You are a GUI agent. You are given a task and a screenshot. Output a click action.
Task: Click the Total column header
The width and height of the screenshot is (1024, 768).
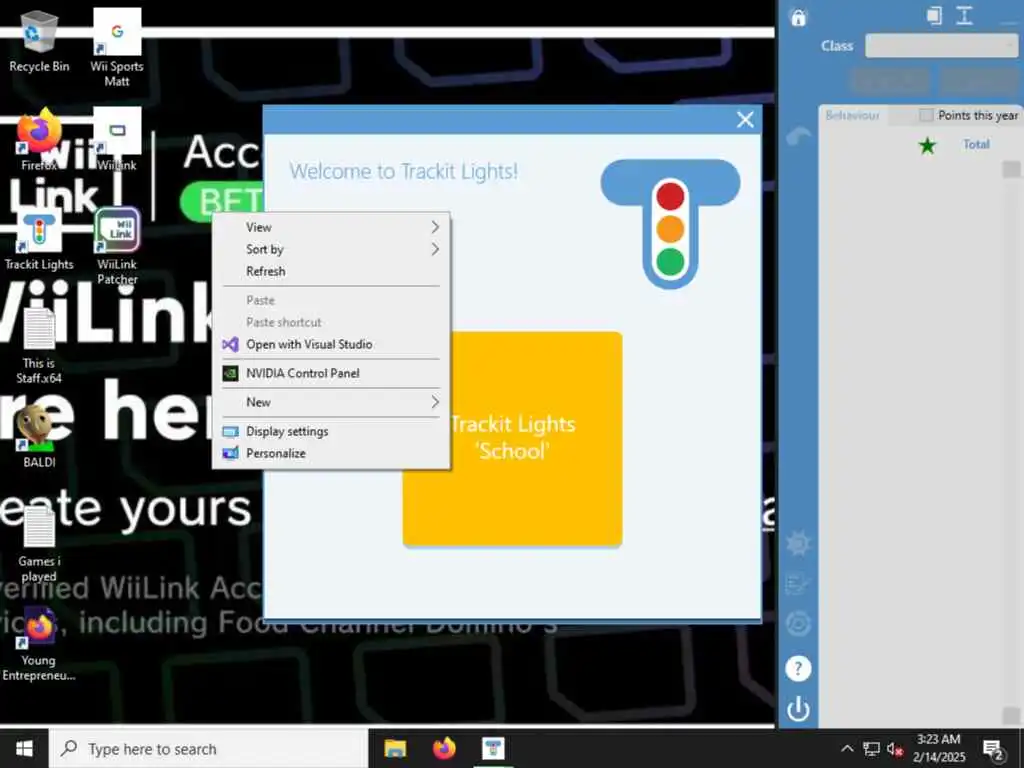pyautogui.click(x=976, y=144)
